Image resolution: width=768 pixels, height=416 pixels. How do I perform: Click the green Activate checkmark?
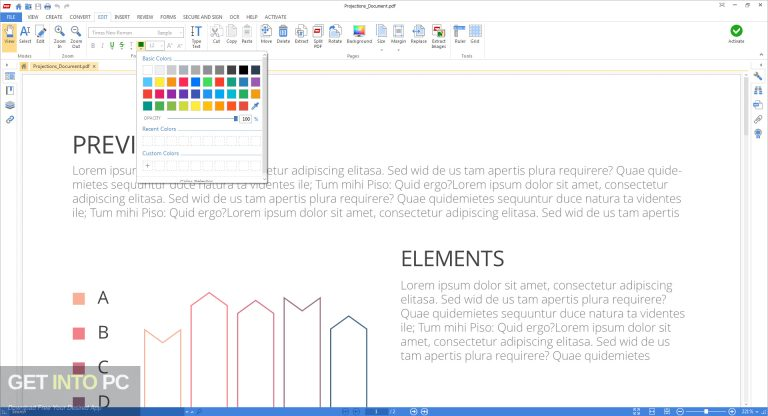[736, 33]
